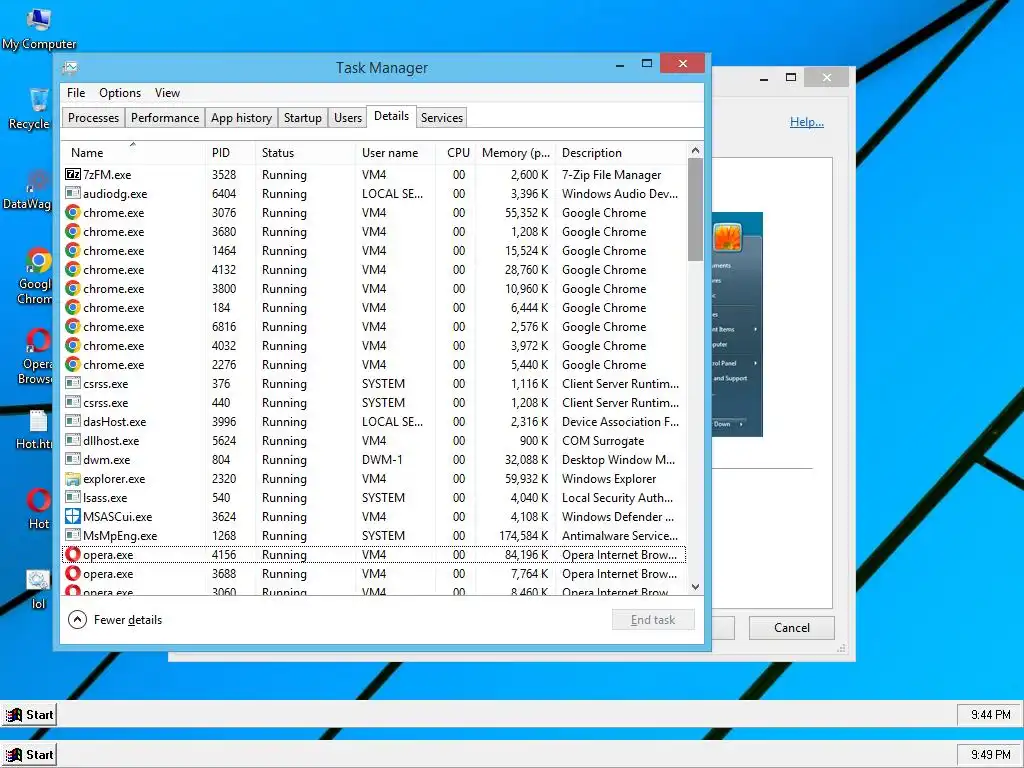Open the File menu
Image resolution: width=1024 pixels, height=768 pixels.
click(x=76, y=93)
